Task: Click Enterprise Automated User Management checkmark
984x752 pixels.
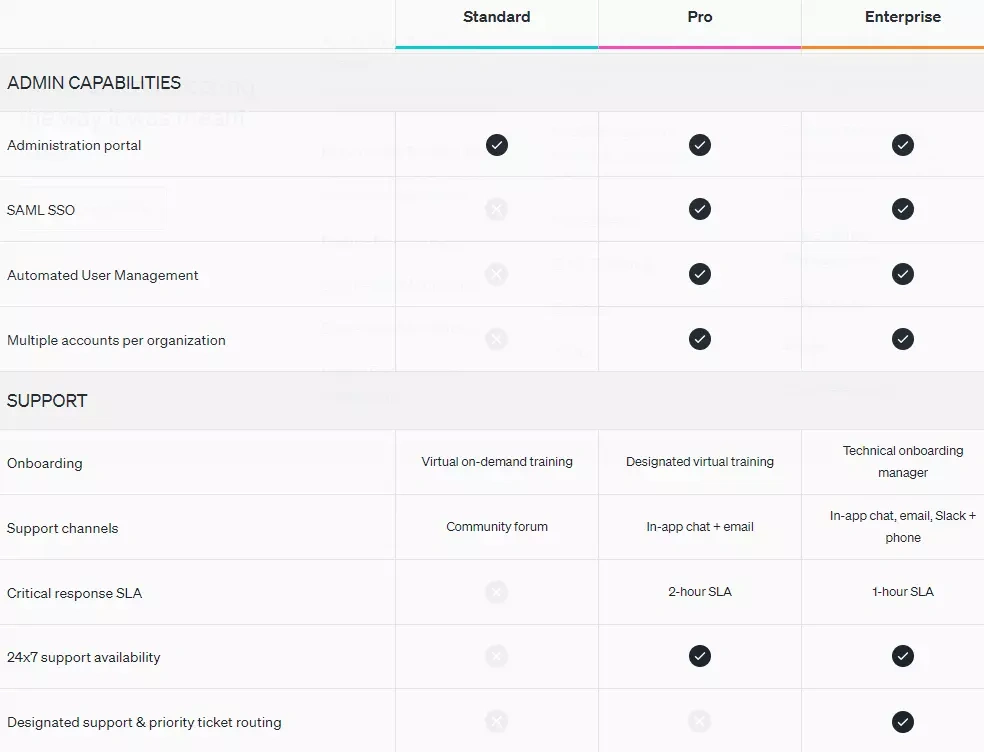Action: [903, 274]
